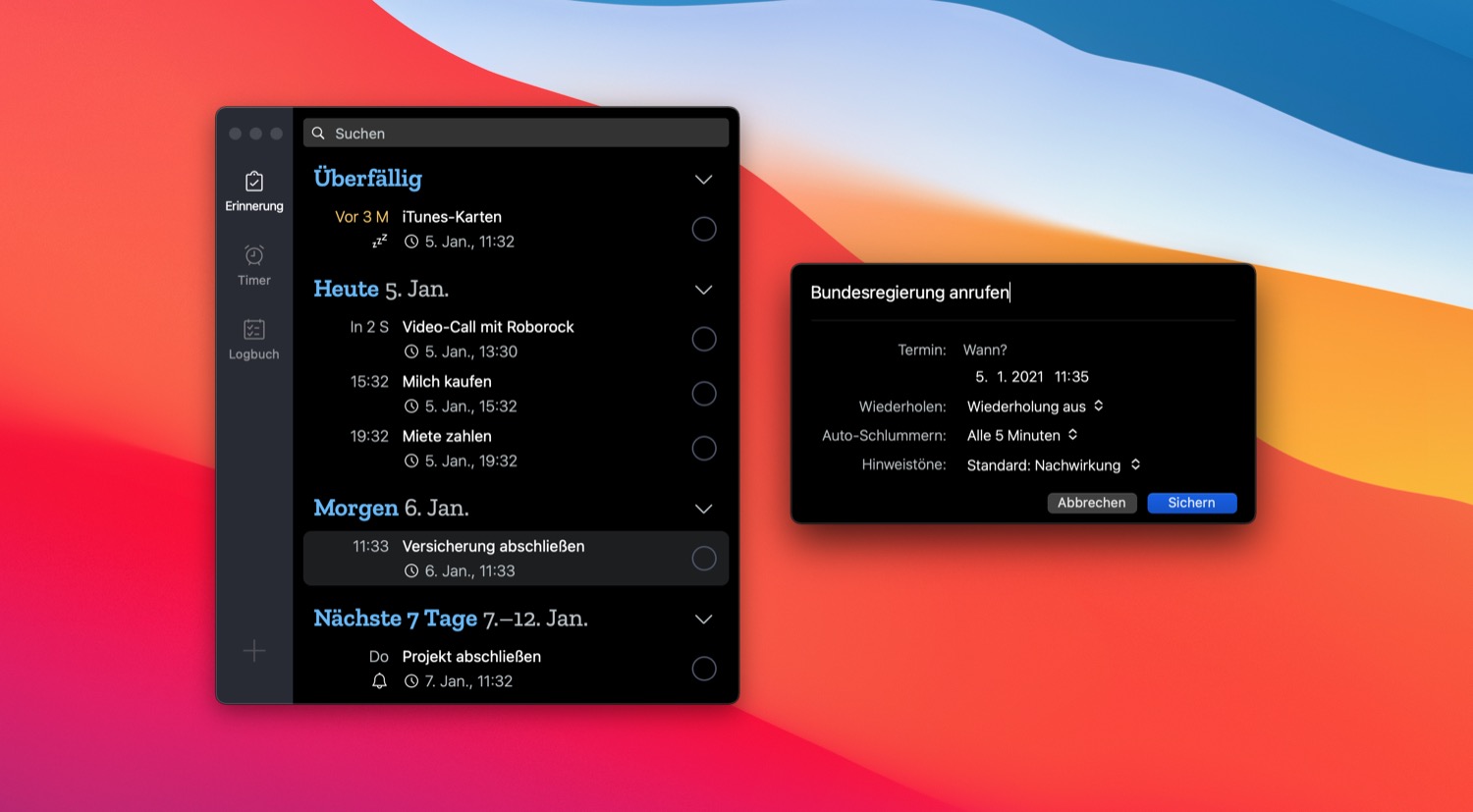
Task: Collapse the Überfällig section
Action: point(703,180)
